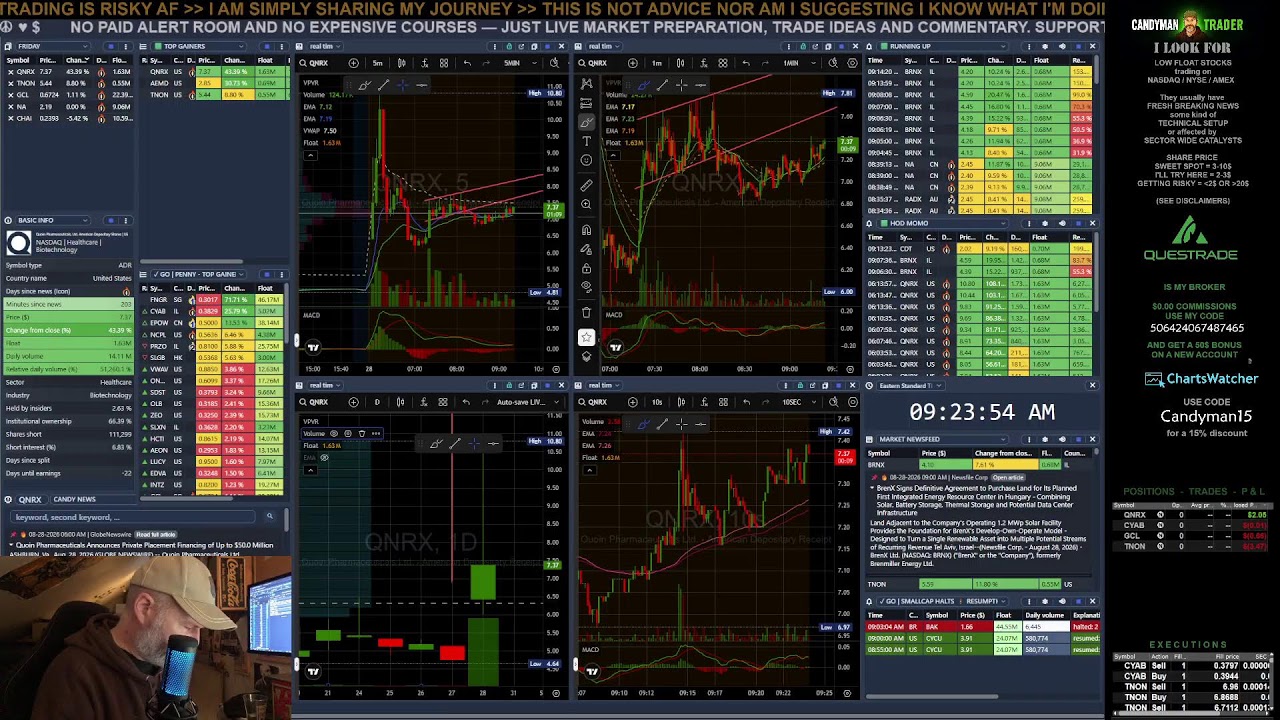Toggle stay-in-drawing-mode pencil-lock icon in 1m chart

pyautogui.click(x=586, y=249)
